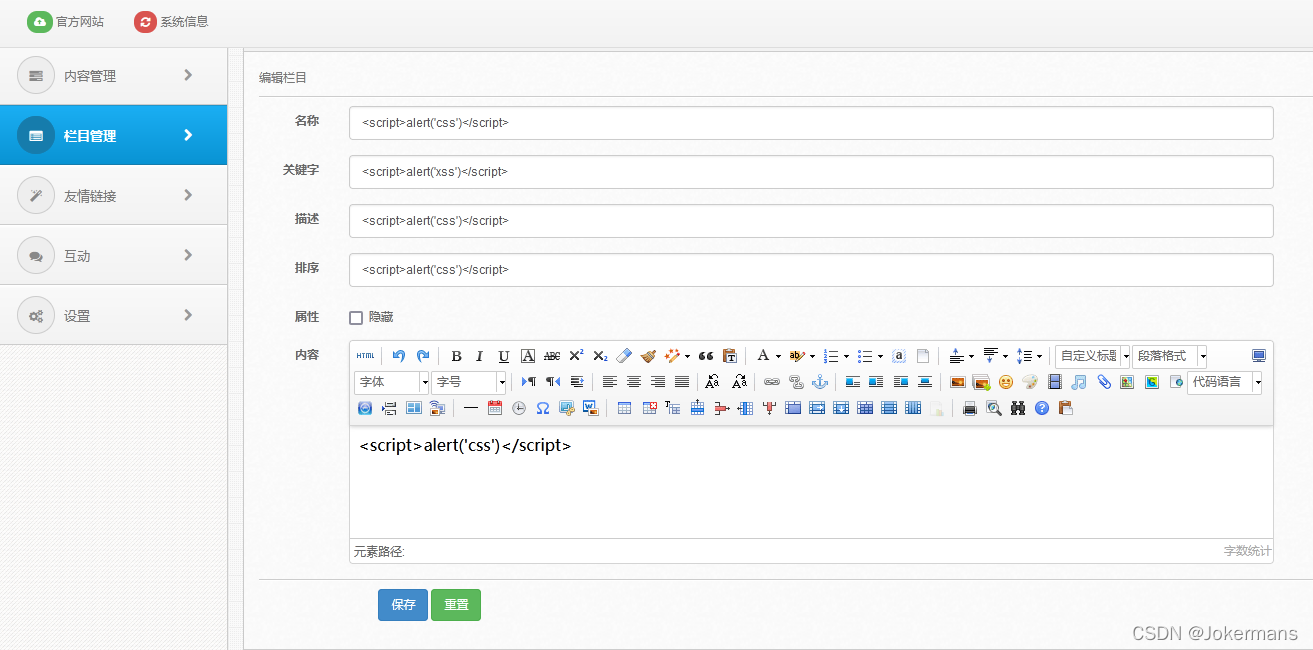The width and height of the screenshot is (1313, 650).
Task: Open the 友情链接 sidebar menu
Action: (113, 195)
